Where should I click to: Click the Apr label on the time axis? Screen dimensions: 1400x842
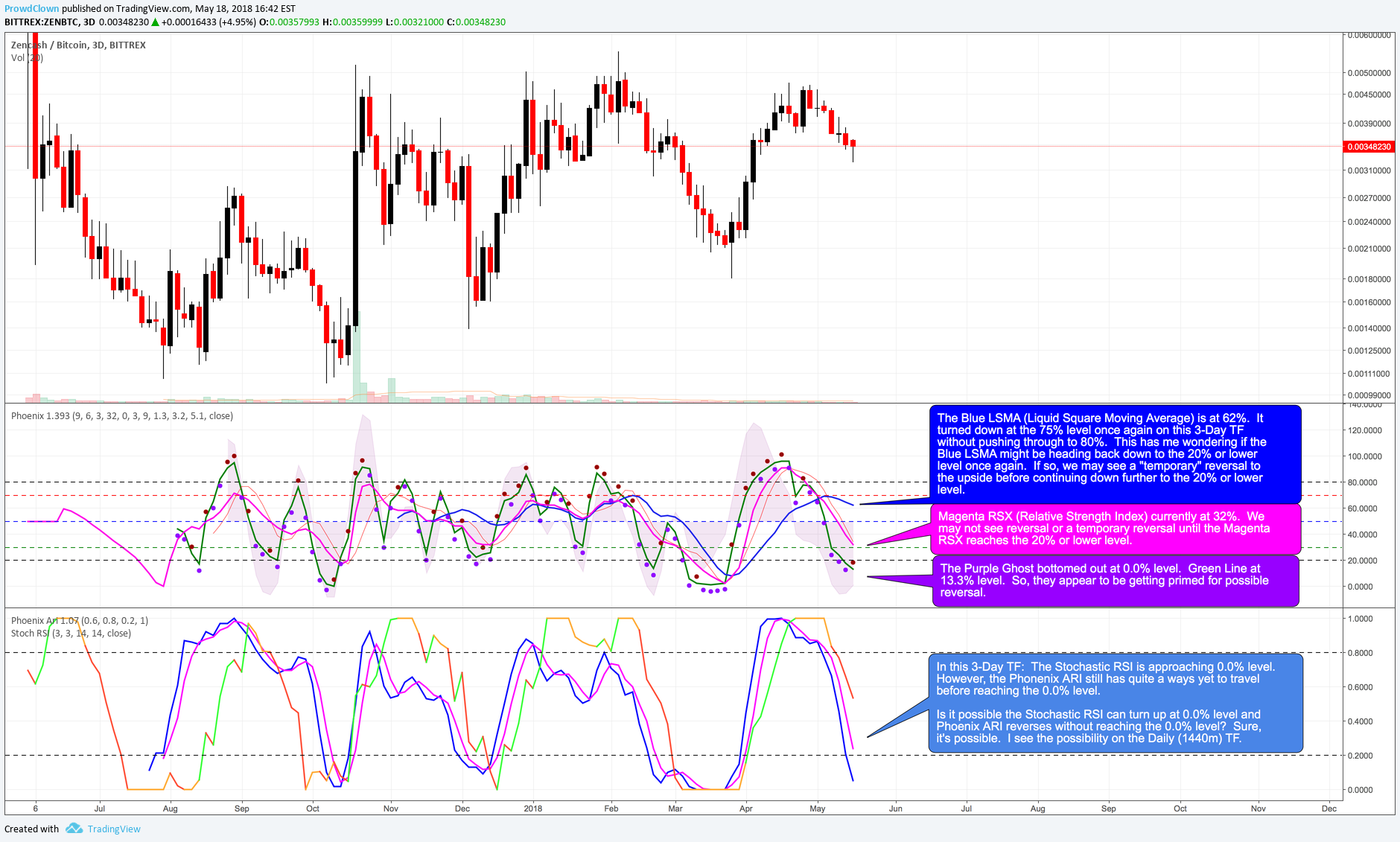click(746, 808)
